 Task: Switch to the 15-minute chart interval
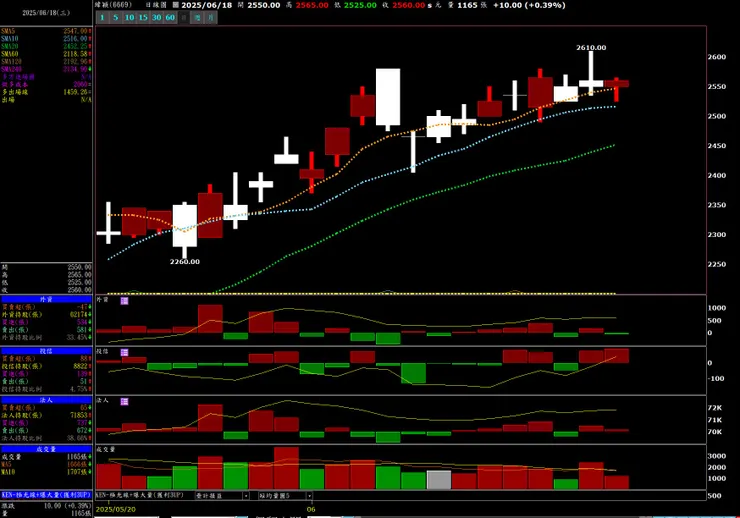(143, 17)
